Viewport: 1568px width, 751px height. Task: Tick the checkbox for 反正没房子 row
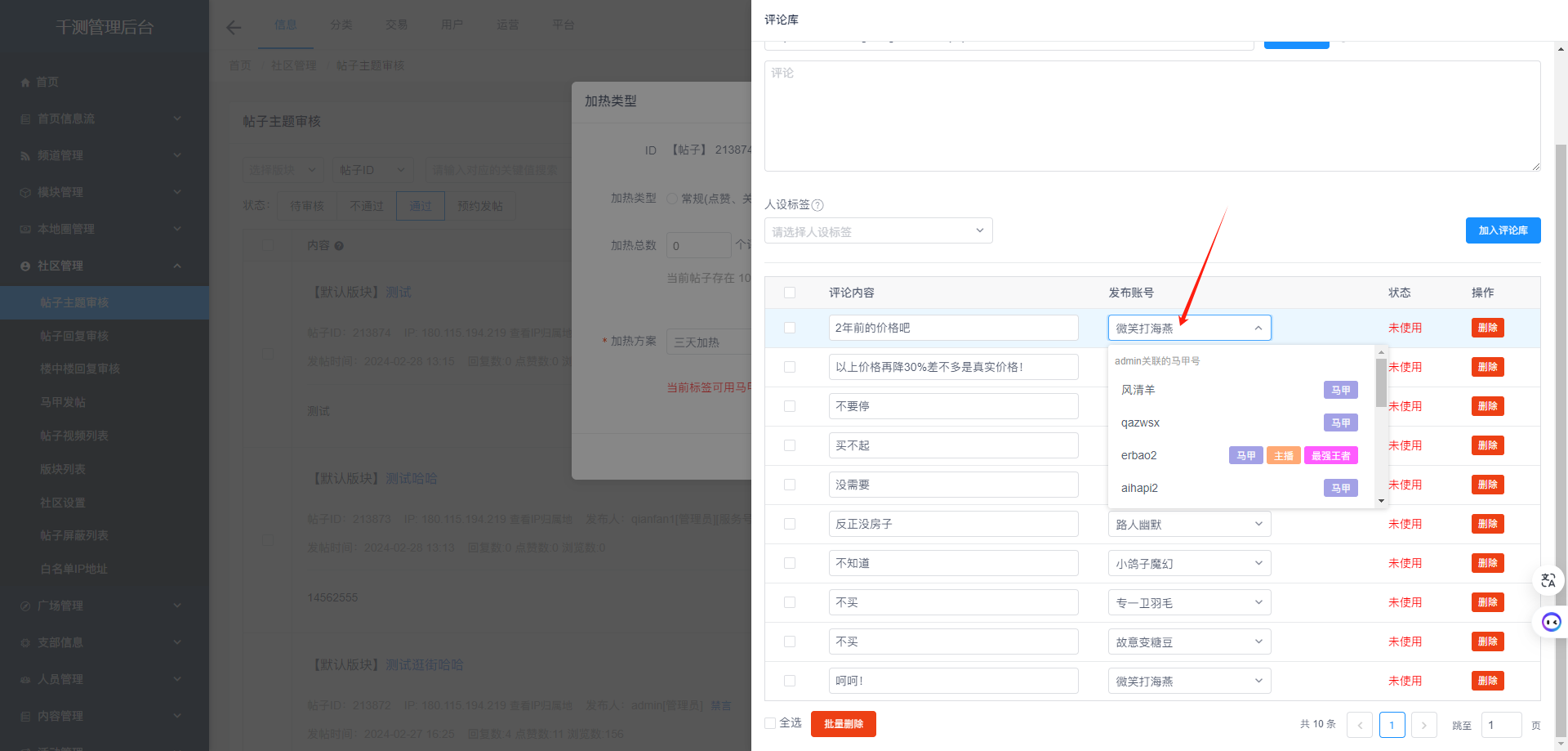790,524
